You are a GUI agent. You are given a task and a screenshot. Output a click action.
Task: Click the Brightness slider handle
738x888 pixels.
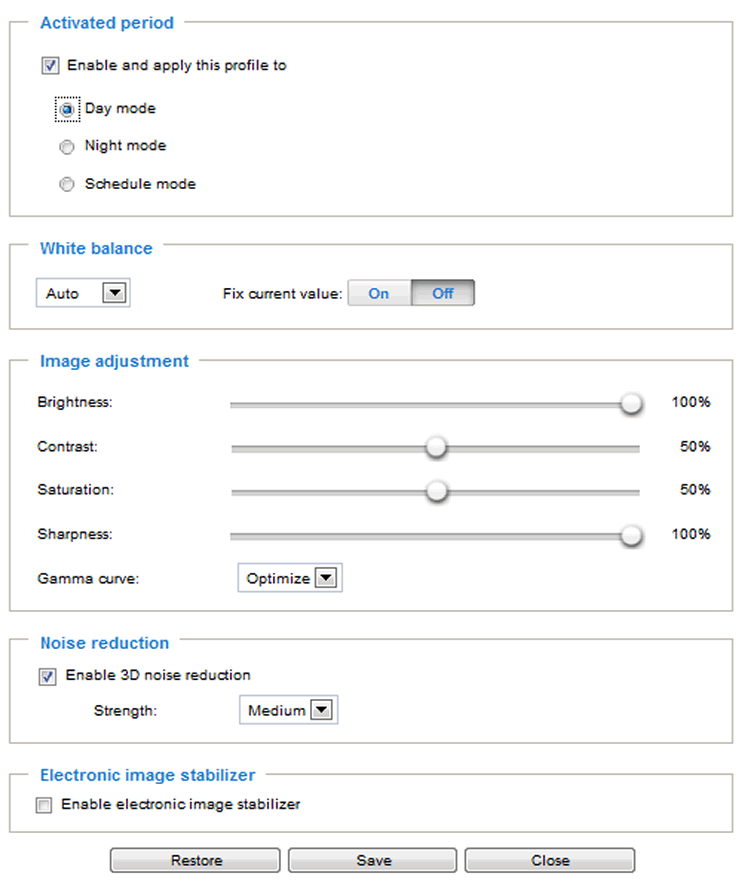click(x=630, y=404)
